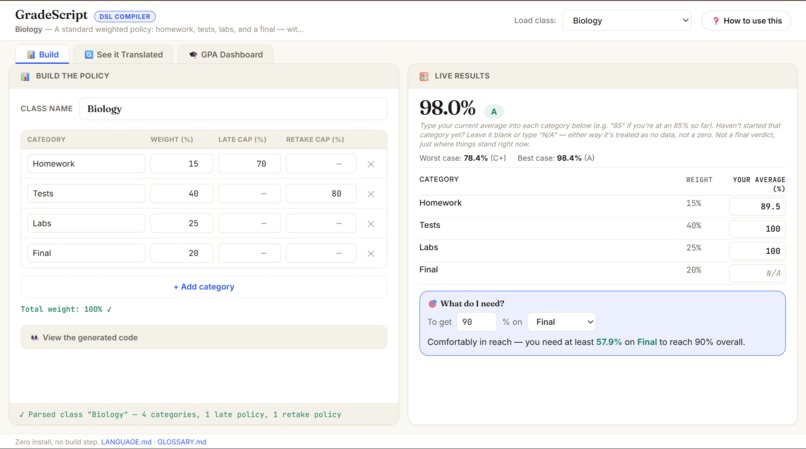Remove the Final category row
806x449 pixels.
pos(371,254)
